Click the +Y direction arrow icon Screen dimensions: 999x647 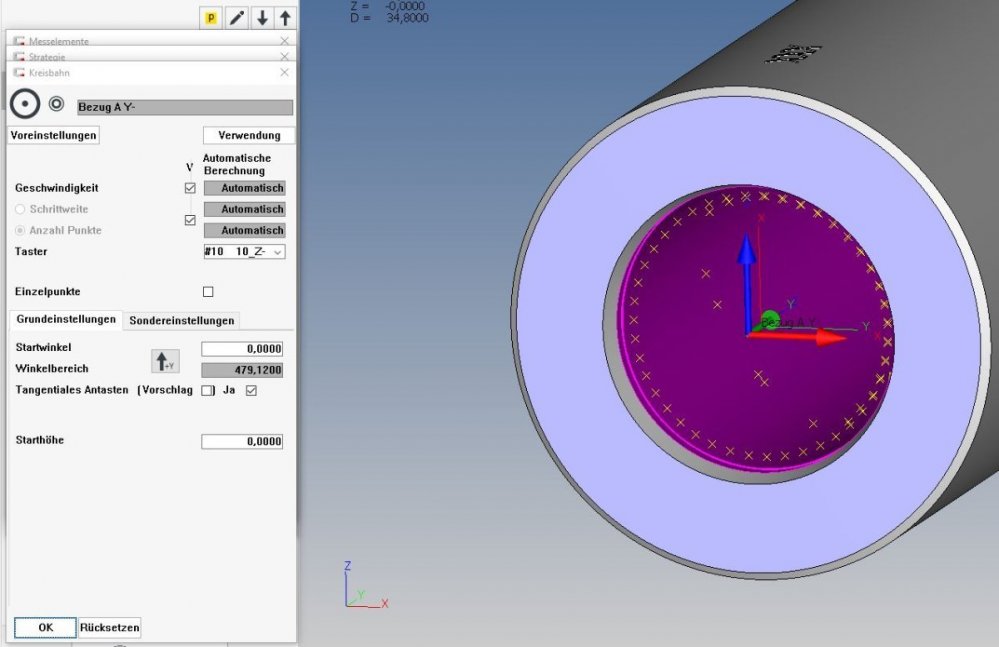pyautogui.click(x=163, y=361)
